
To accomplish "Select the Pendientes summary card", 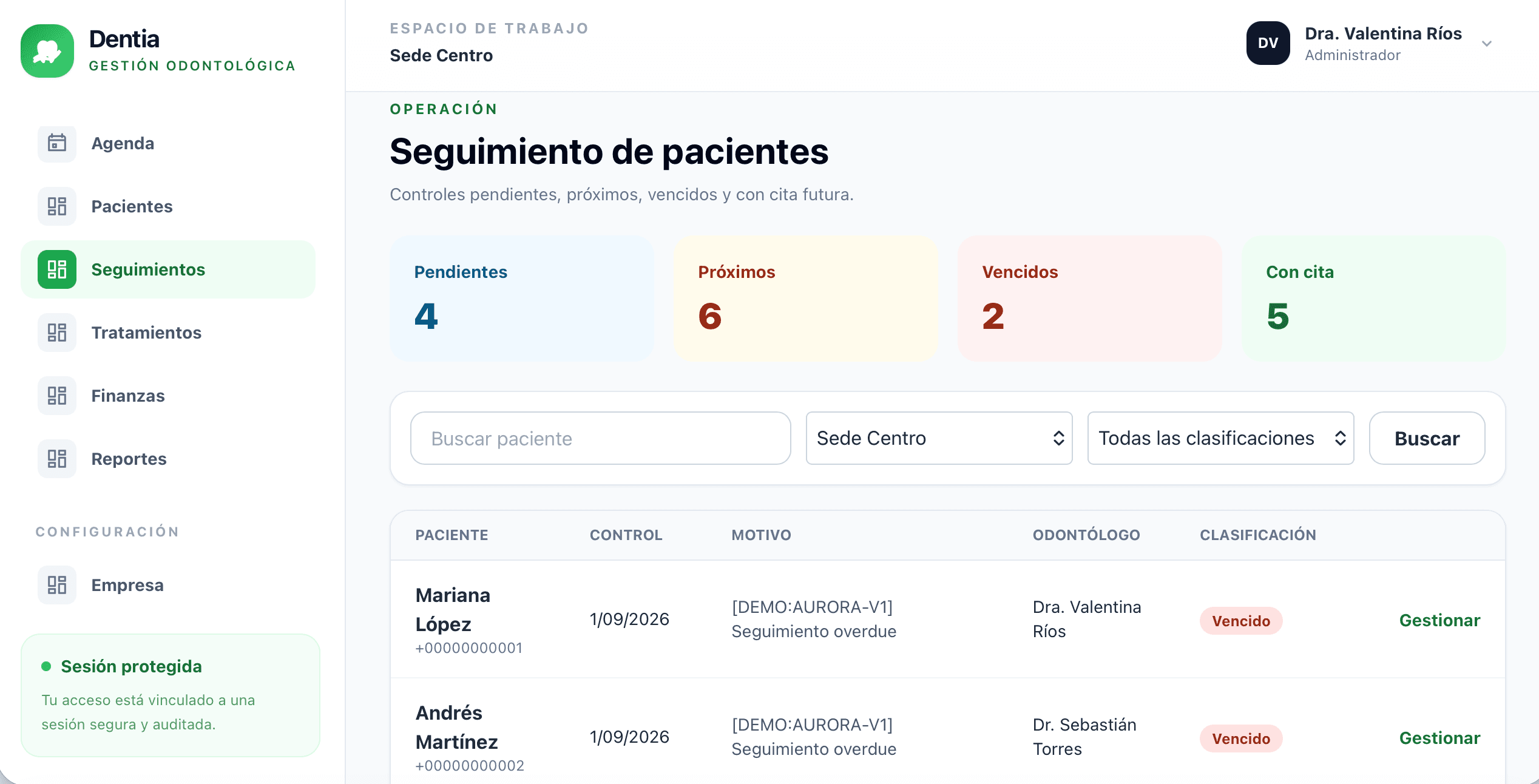I will pos(522,299).
